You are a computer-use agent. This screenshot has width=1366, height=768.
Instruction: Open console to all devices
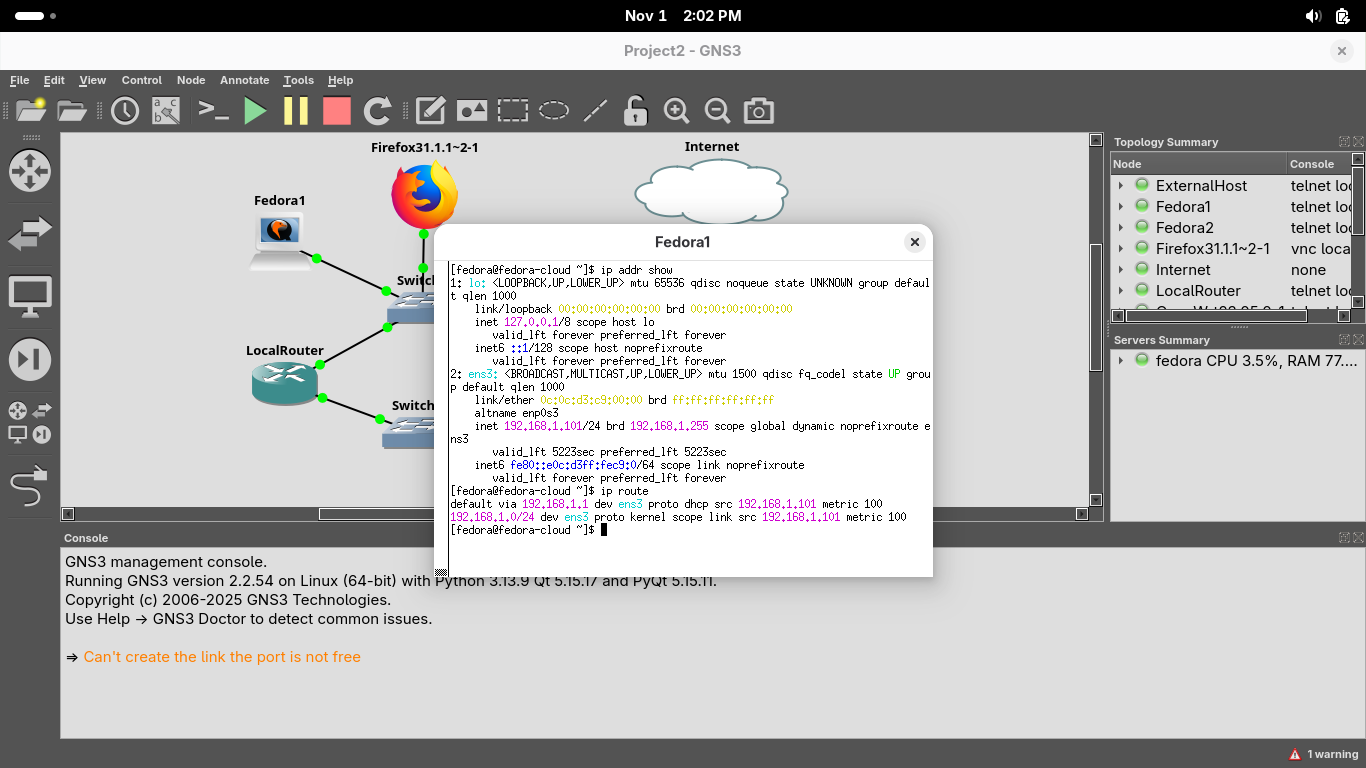214,111
